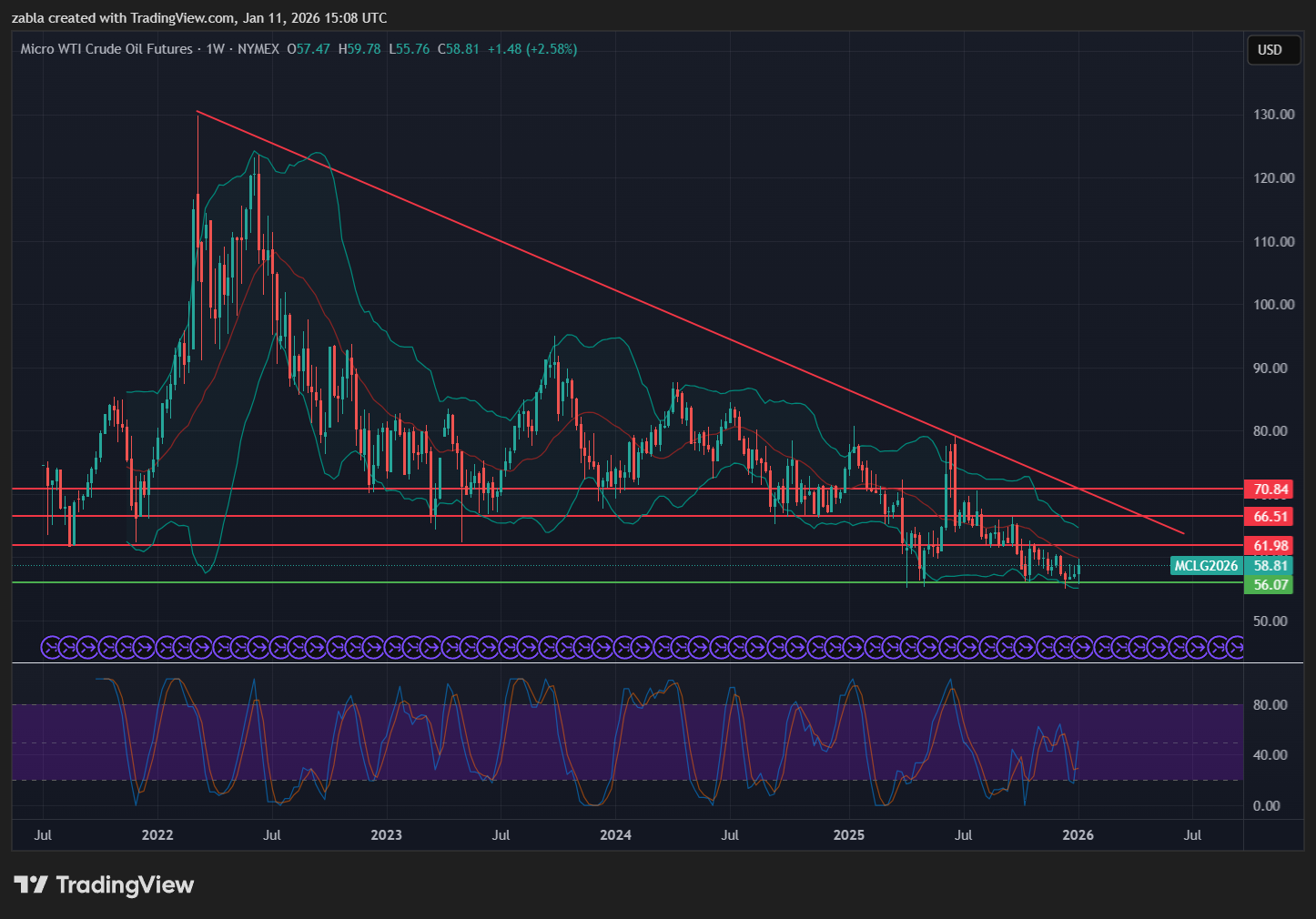Open the 1W interval in chart title
This screenshot has height=919, width=1316.
point(215,49)
